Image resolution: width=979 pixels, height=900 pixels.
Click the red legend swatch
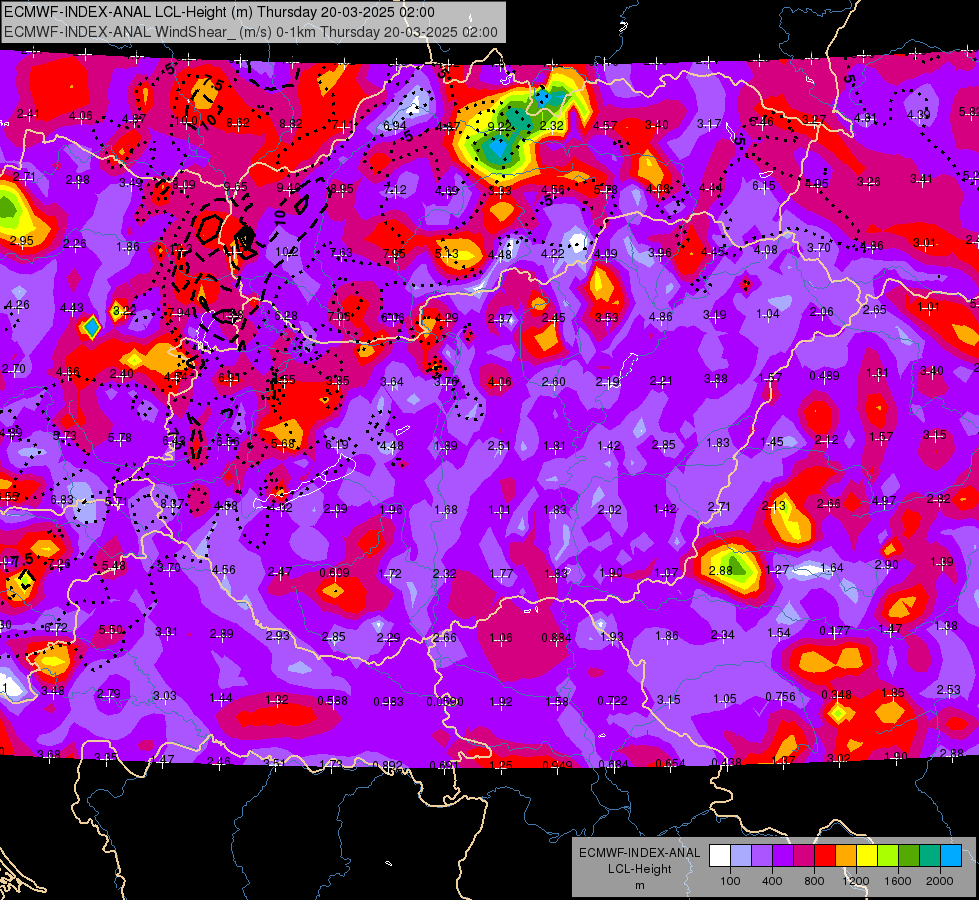coord(825,856)
